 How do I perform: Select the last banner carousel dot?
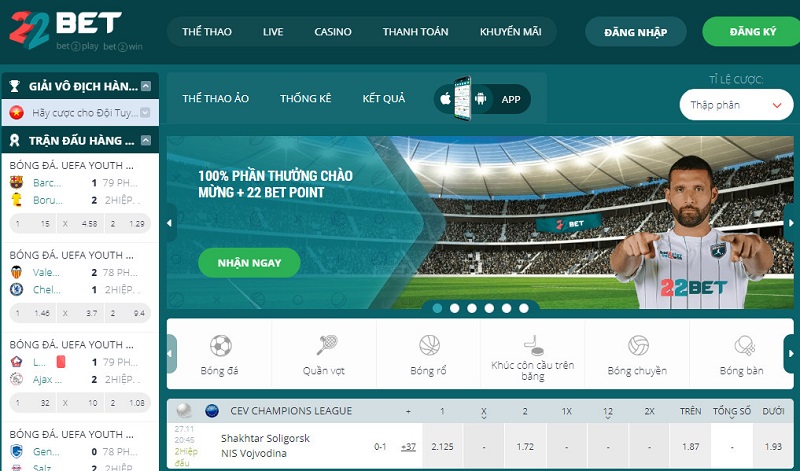(x=524, y=308)
